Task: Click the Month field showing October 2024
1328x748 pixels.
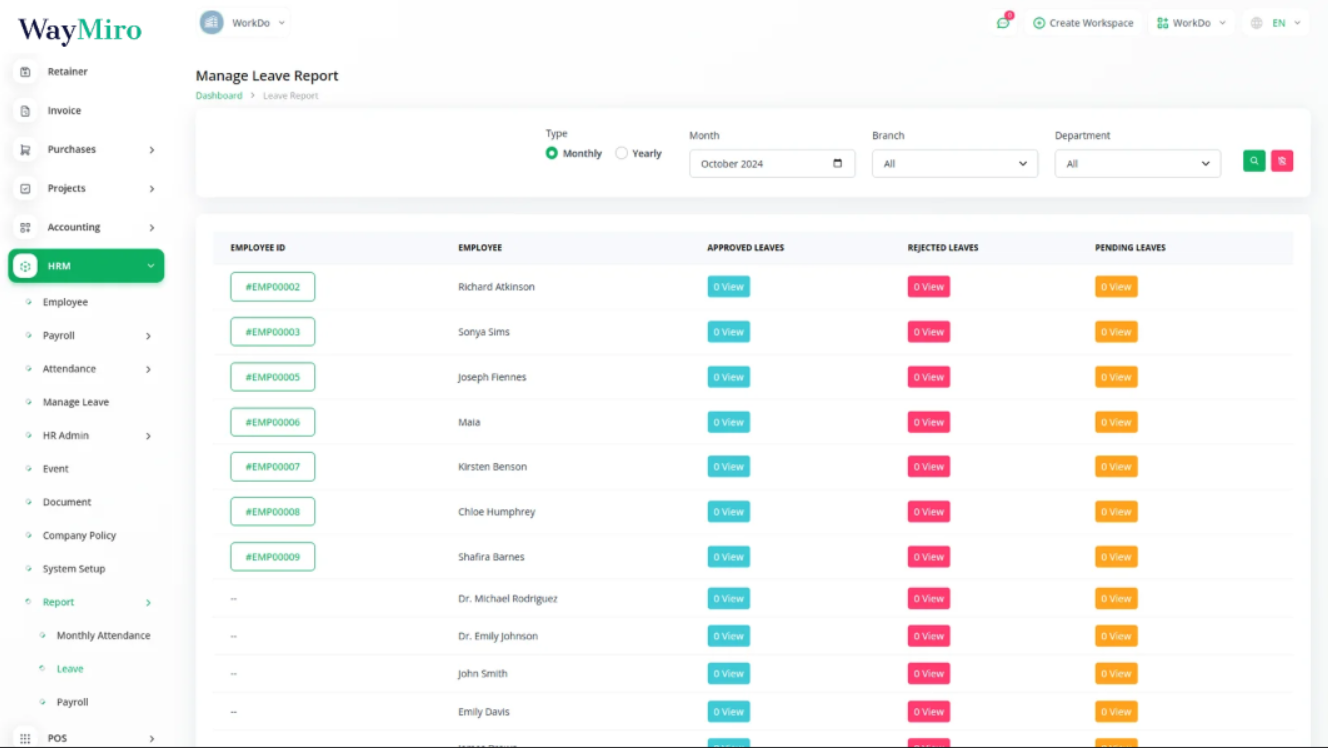Action: [x=772, y=164]
